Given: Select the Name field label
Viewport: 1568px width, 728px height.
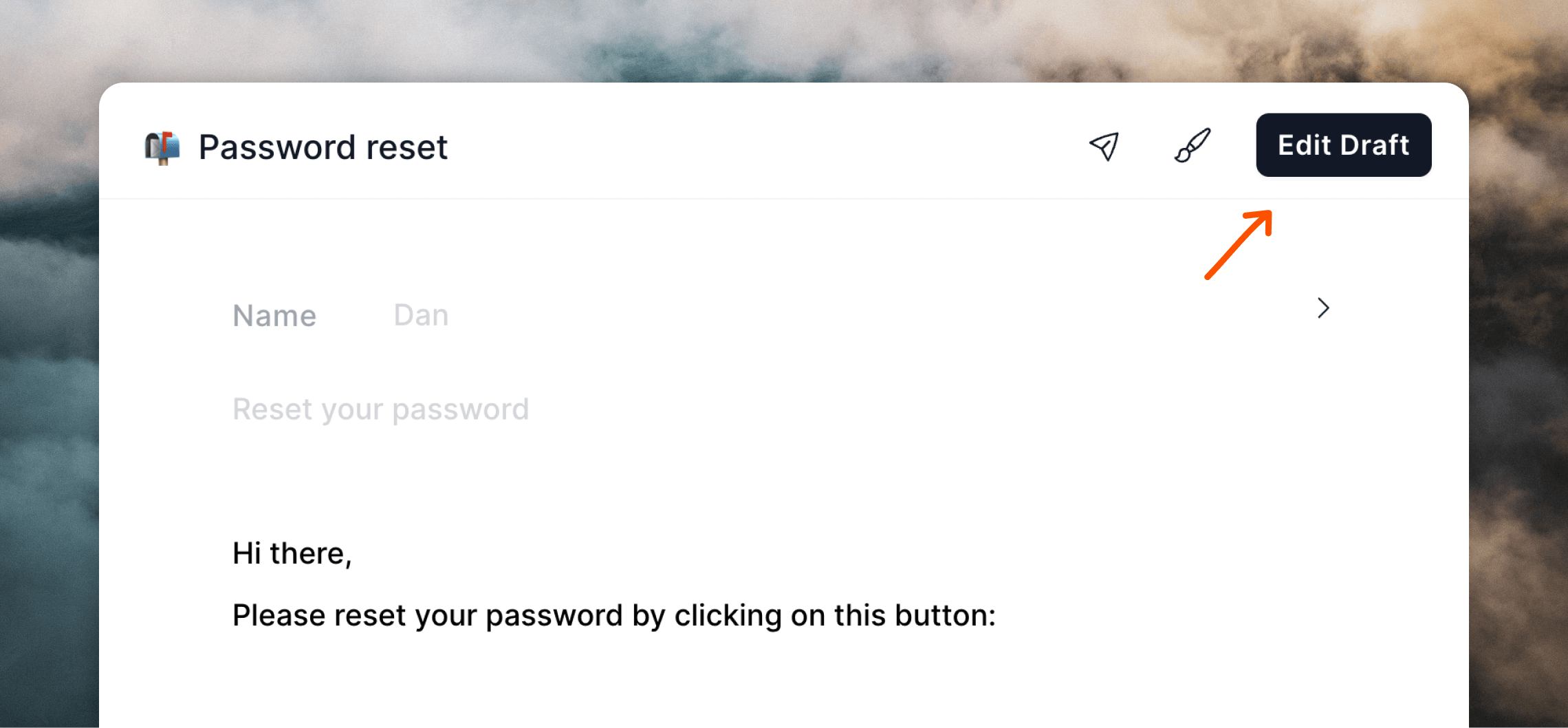Looking at the screenshot, I should coord(274,316).
